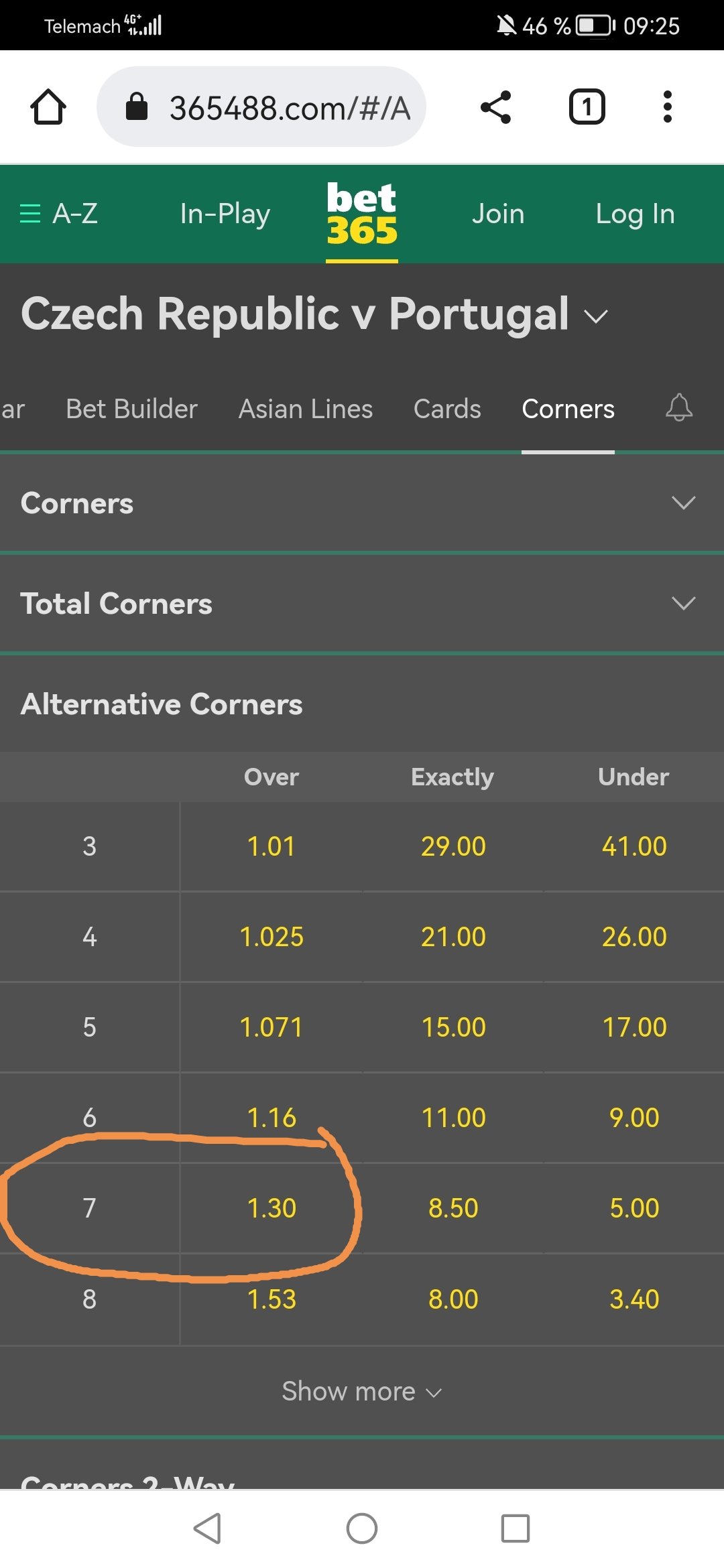Select Over 7 corners odds 1.30
Screen dimensions: 724x1568
[271, 1208]
